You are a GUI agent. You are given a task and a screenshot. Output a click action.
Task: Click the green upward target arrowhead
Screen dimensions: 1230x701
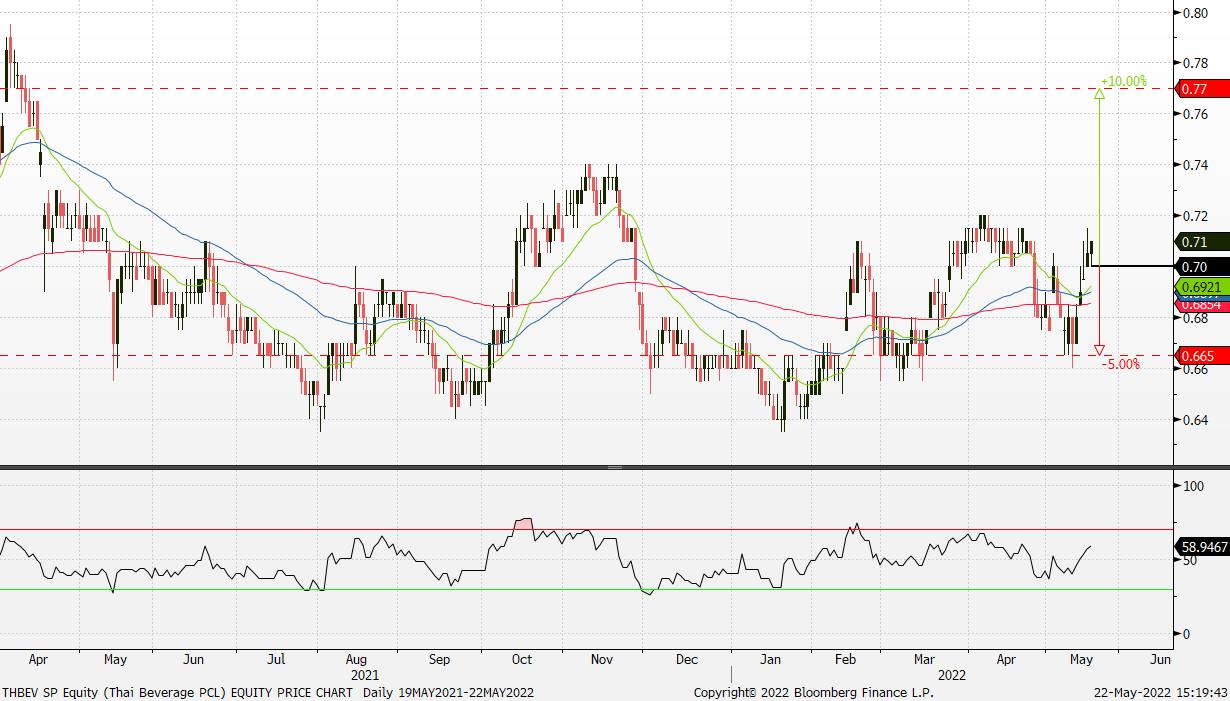tap(1099, 93)
